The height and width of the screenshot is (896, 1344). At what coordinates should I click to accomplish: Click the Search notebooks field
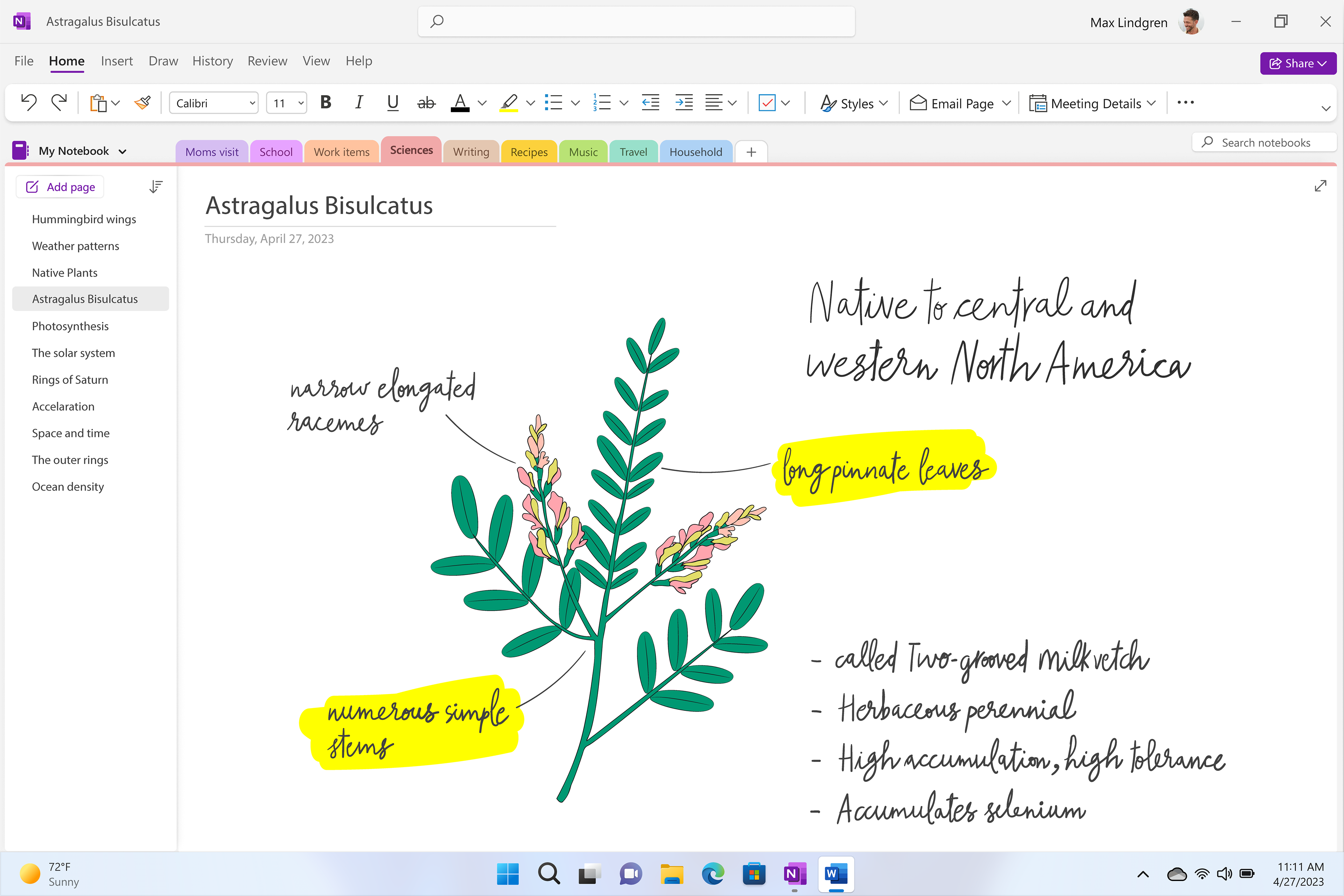(1265, 142)
